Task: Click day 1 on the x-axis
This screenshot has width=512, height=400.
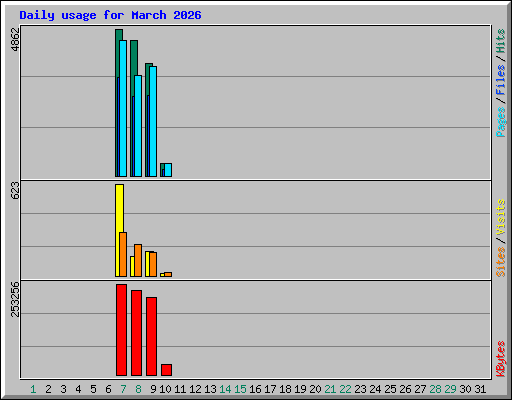Action: pyautogui.click(x=33, y=389)
